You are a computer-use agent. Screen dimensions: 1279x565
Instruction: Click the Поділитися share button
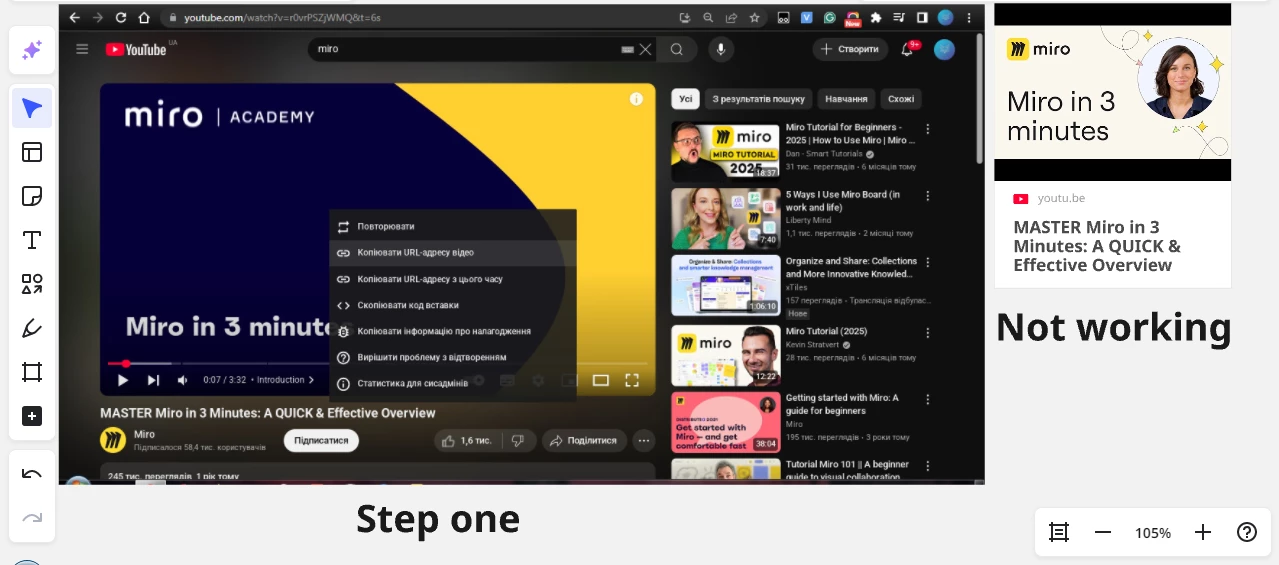coord(585,440)
